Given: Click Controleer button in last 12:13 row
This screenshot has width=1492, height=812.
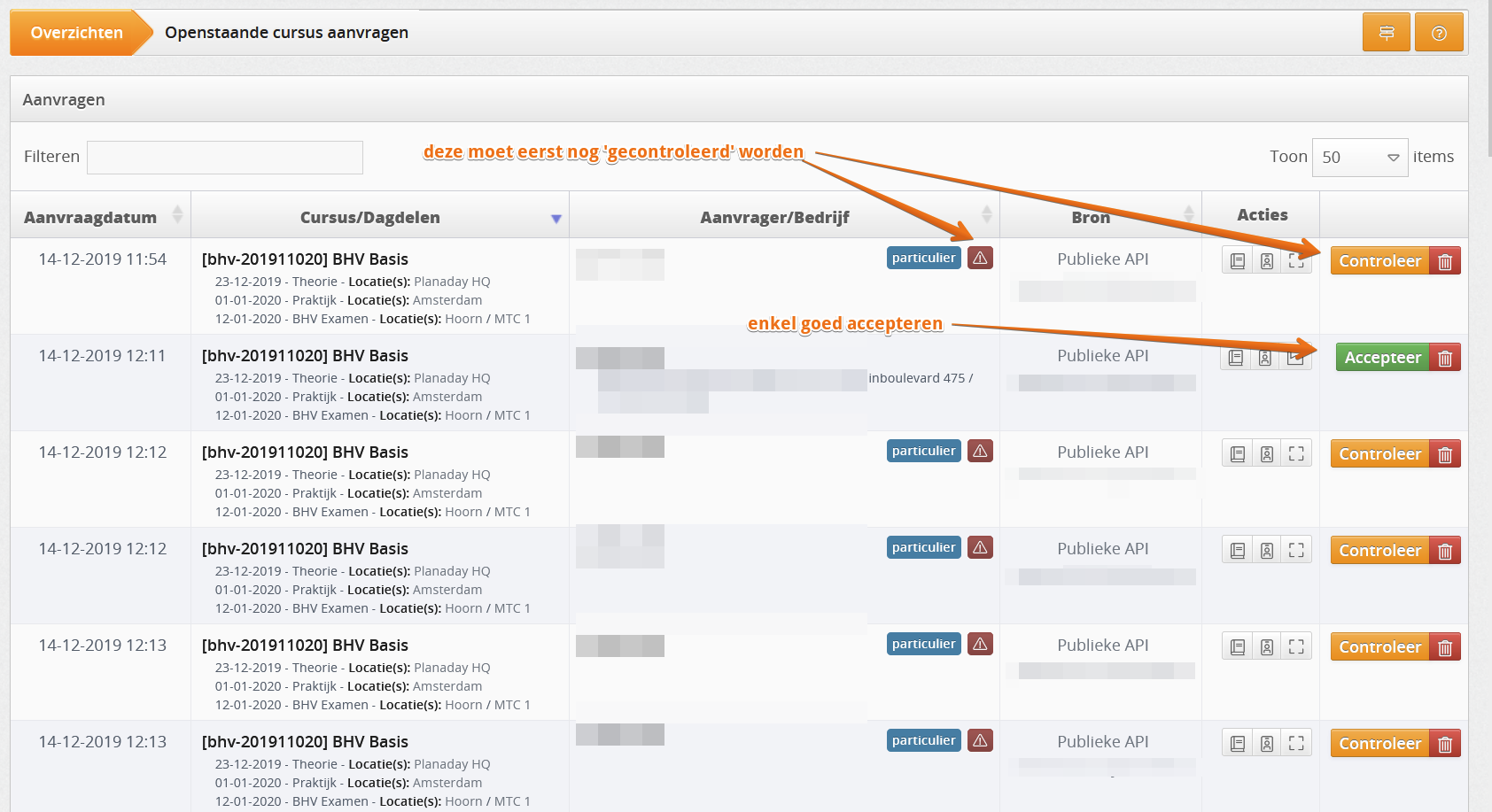Looking at the screenshot, I should (x=1379, y=744).
